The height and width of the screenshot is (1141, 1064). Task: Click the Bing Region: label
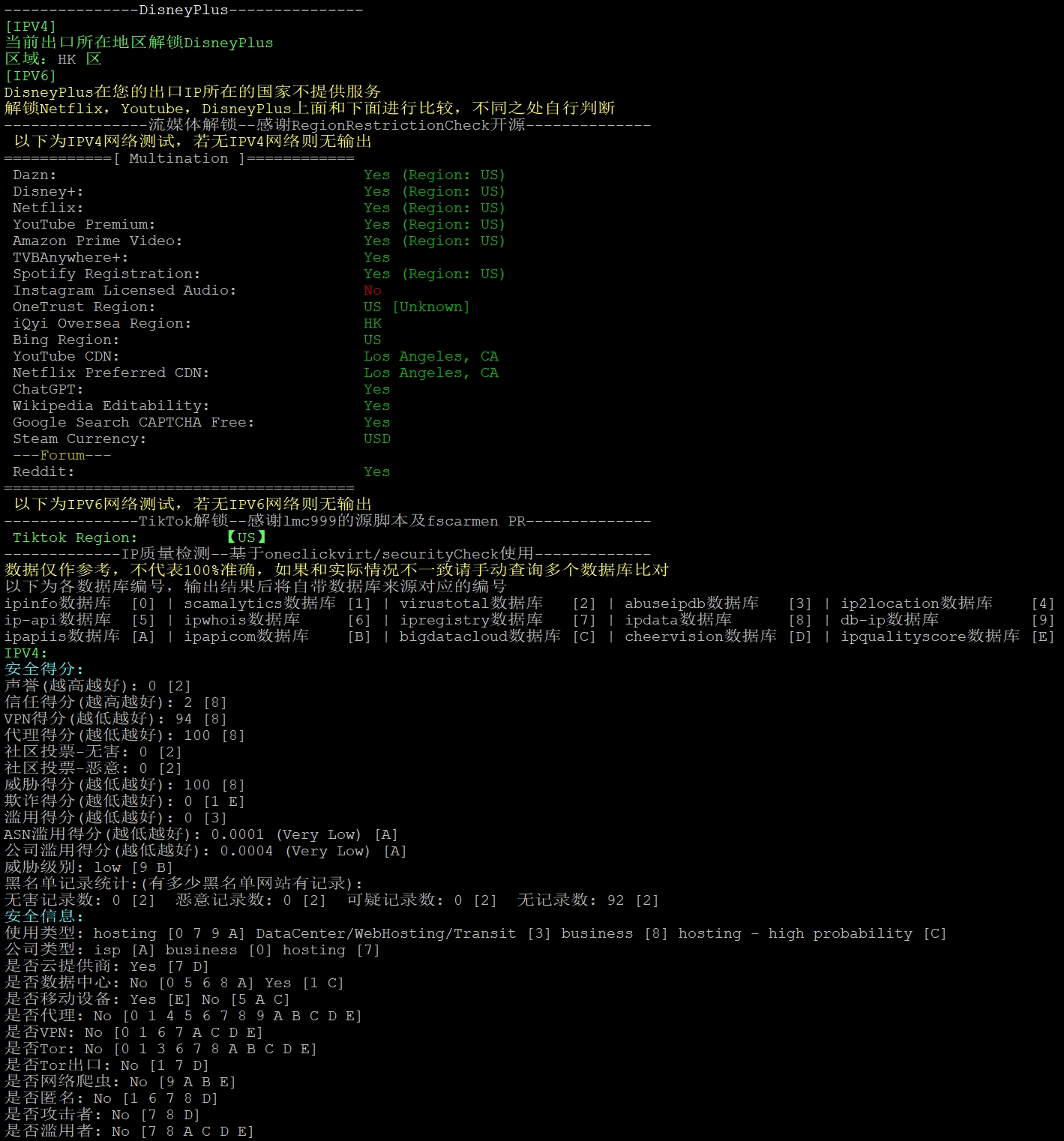pyautogui.click(x=66, y=340)
